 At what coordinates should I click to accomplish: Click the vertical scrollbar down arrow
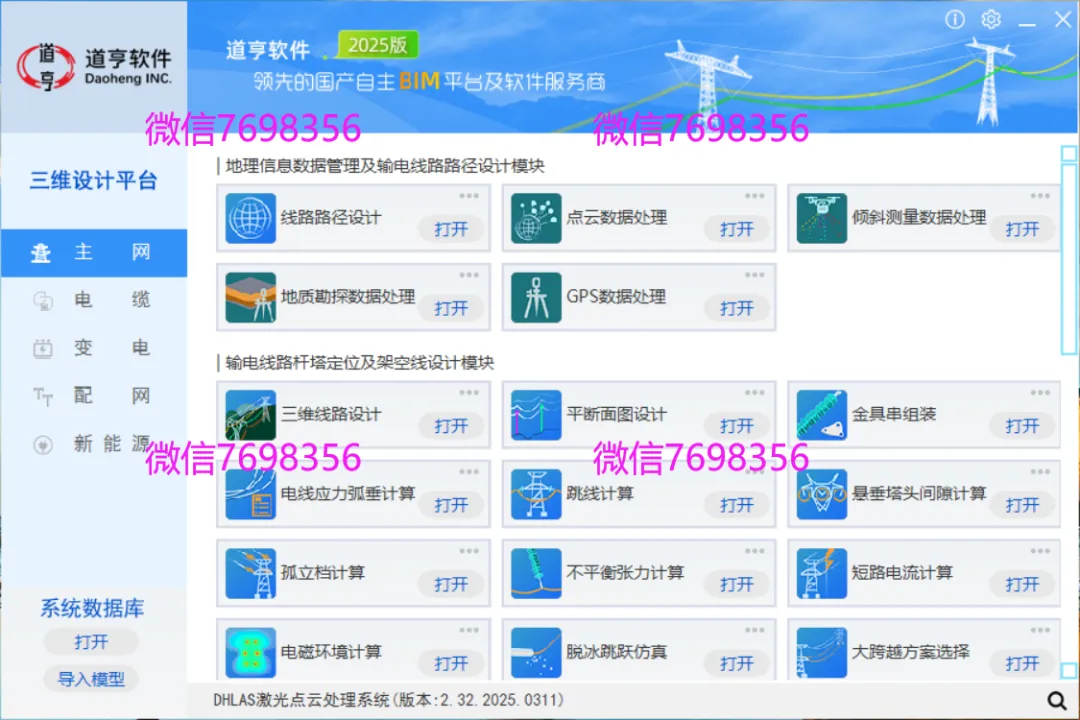pyautogui.click(x=1069, y=670)
